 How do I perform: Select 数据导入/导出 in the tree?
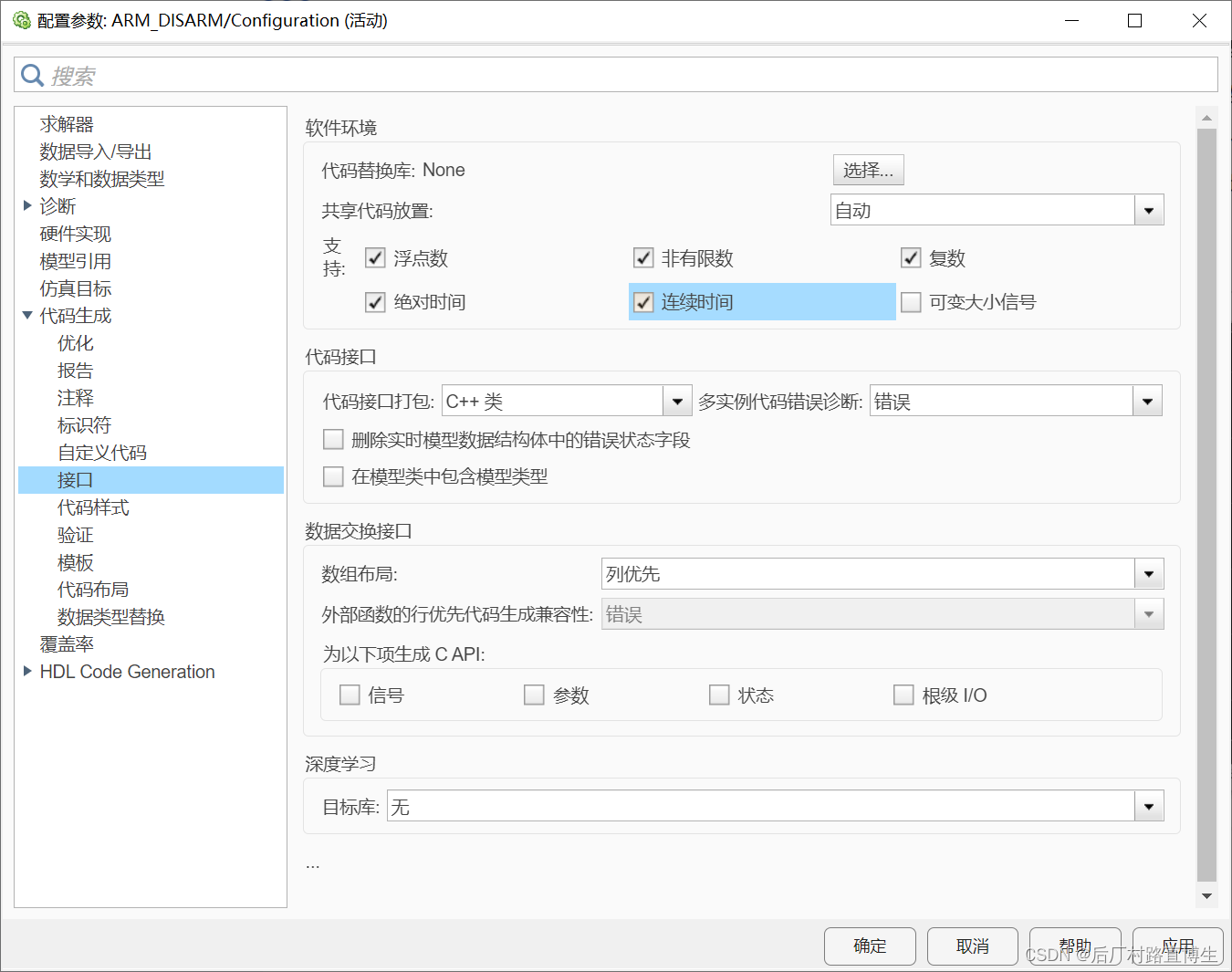(x=96, y=152)
